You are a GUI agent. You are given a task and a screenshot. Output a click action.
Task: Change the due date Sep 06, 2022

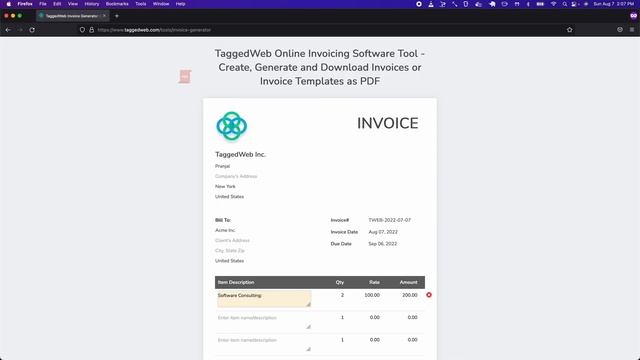382,244
